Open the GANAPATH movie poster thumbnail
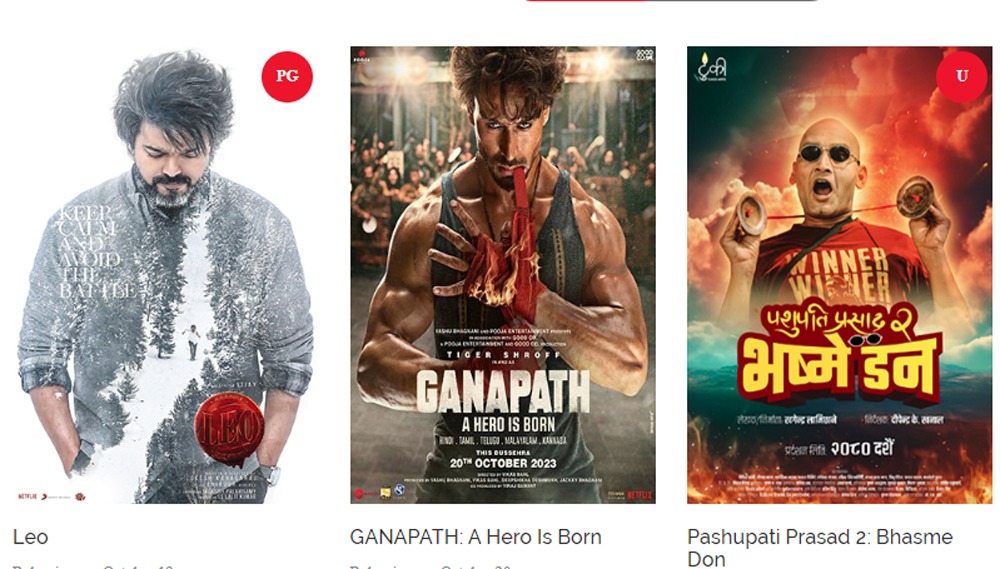 tap(503, 275)
